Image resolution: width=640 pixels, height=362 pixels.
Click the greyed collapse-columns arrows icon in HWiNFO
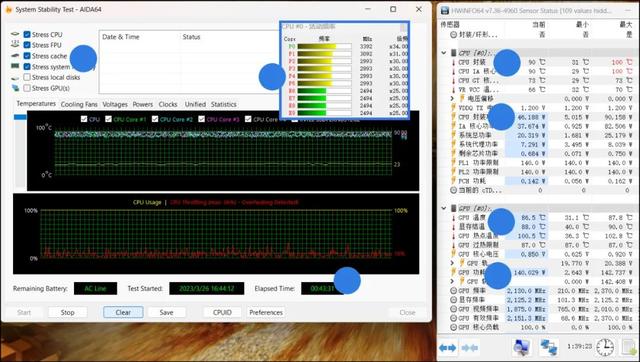click(469, 348)
